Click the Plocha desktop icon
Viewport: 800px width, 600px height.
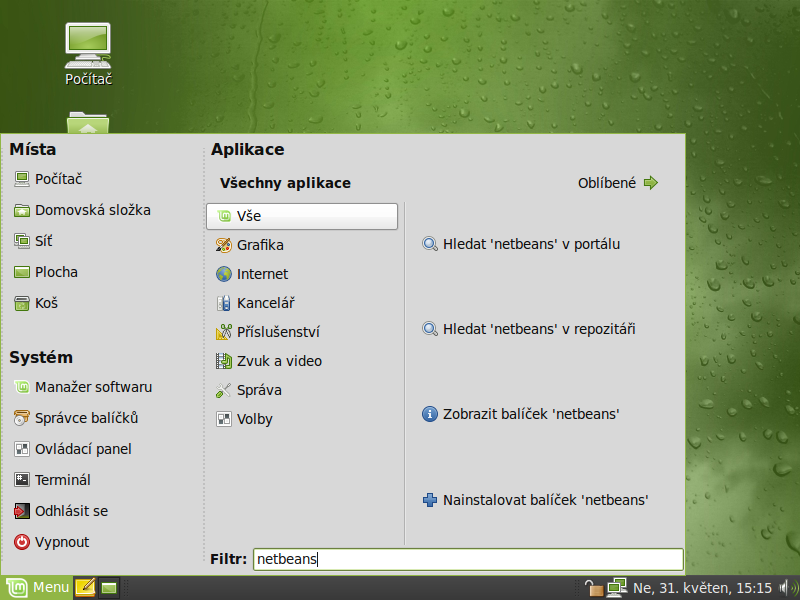(21, 272)
